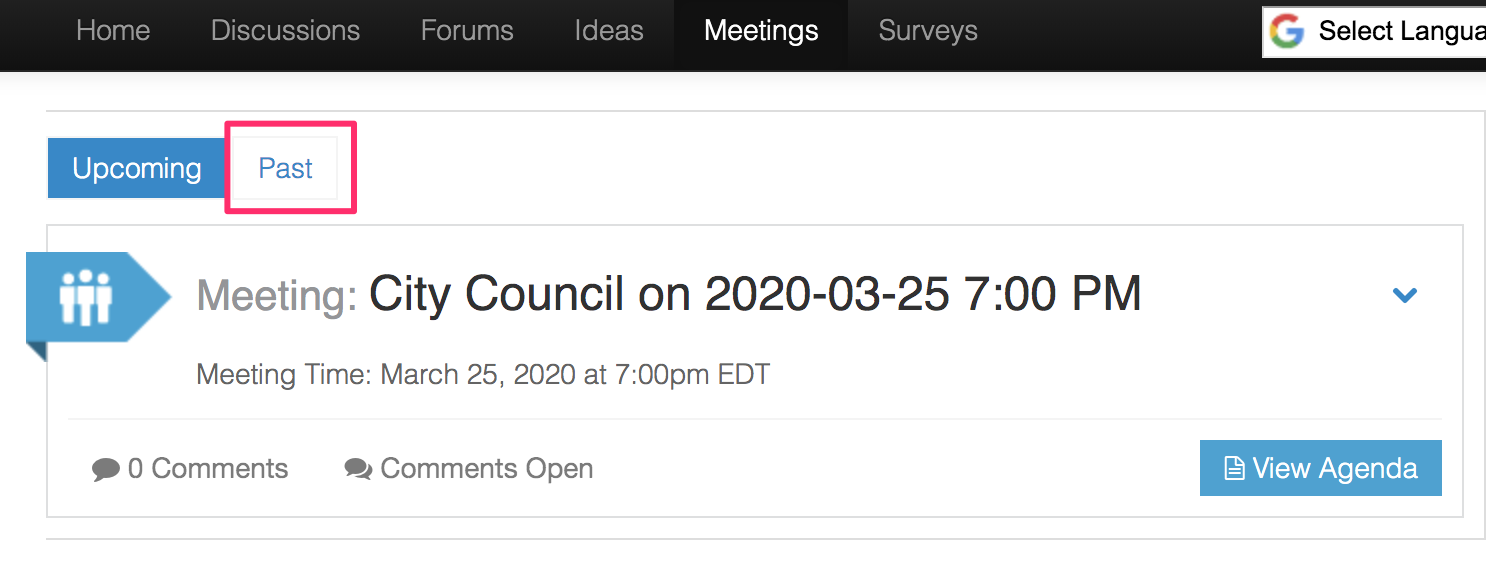This screenshot has height=578, width=1486.
Task: Open the Ideas page
Action: 608,30
